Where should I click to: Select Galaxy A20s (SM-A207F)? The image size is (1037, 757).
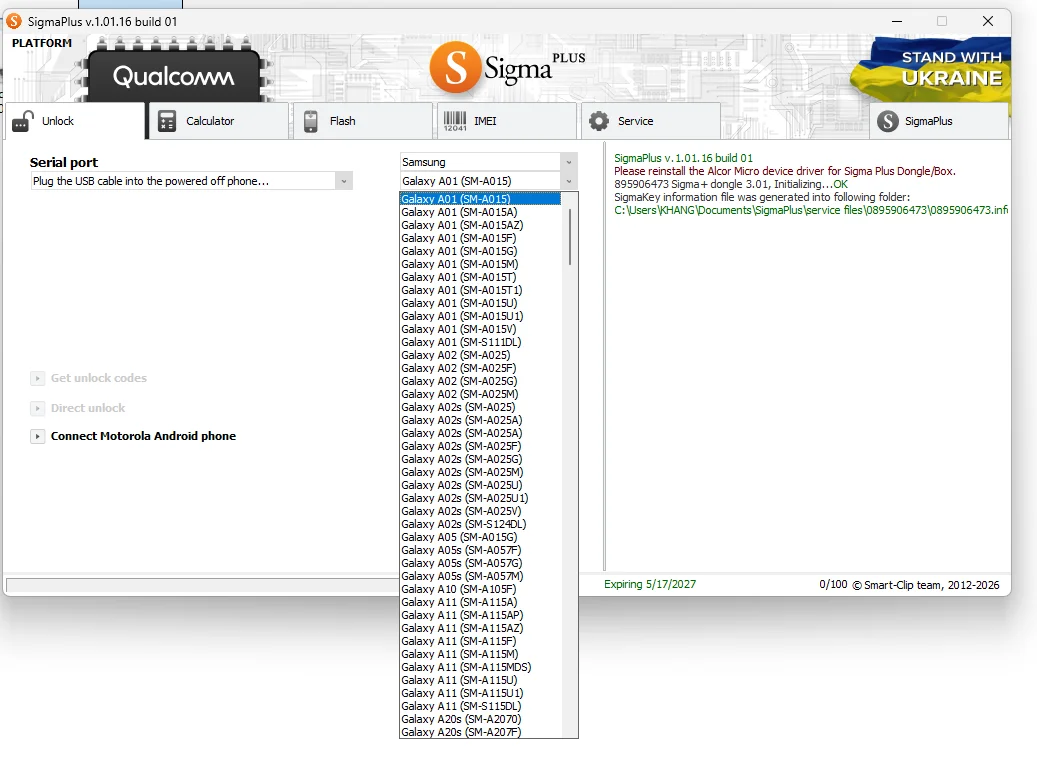click(x=481, y=732)
